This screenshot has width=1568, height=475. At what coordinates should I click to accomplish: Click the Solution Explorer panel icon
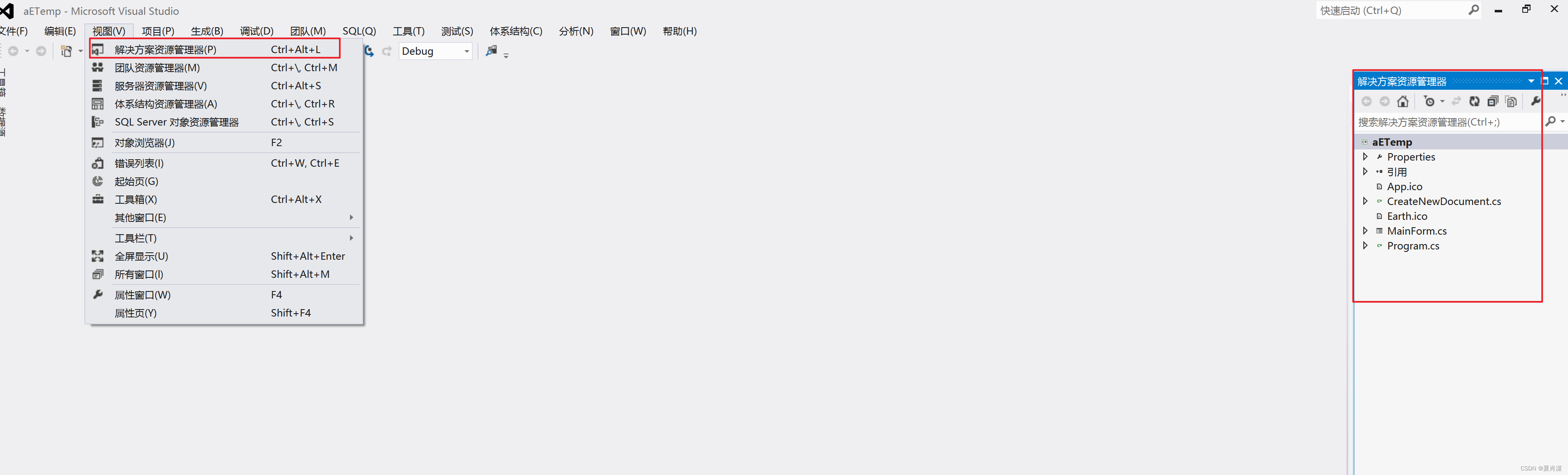[98, 49]
